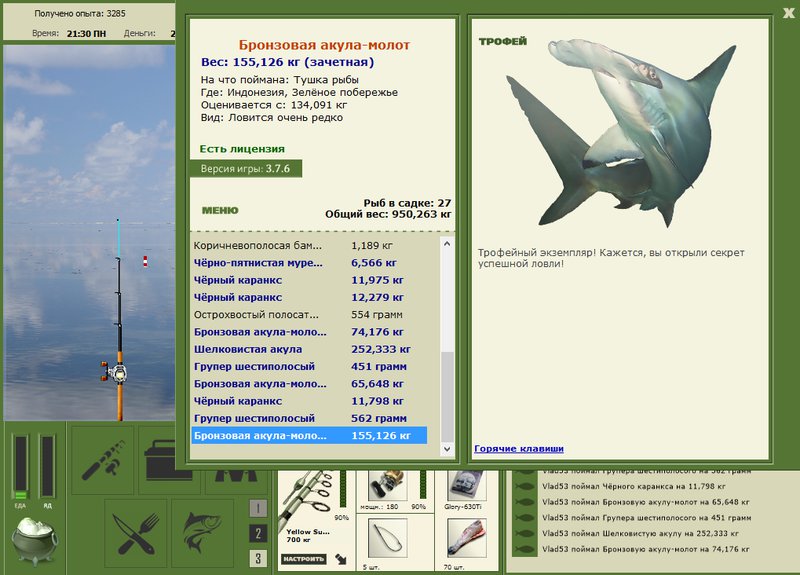
Task: Select Бронзовая акула-моло... 65,648 кг row
Action: (x=309, y=384)
